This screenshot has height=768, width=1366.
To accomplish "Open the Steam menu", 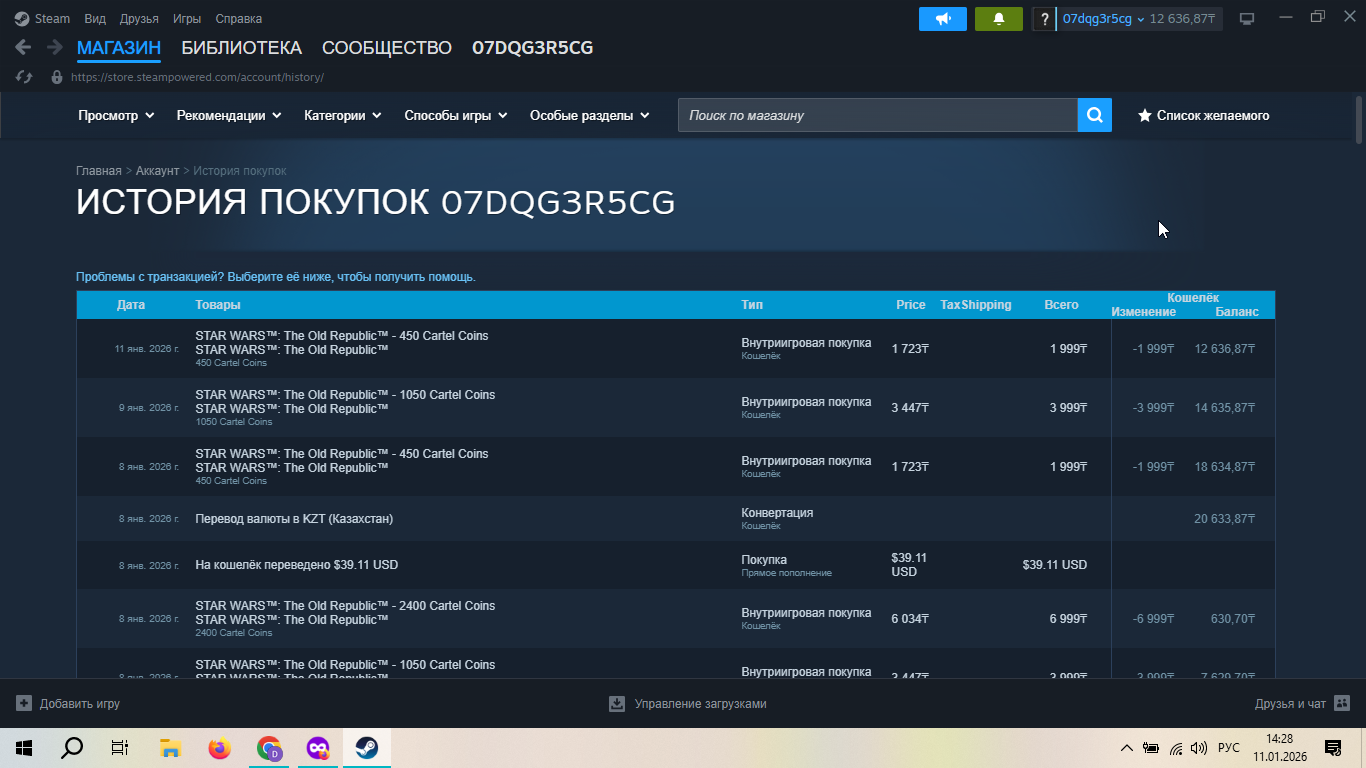I will click(52, 18).
